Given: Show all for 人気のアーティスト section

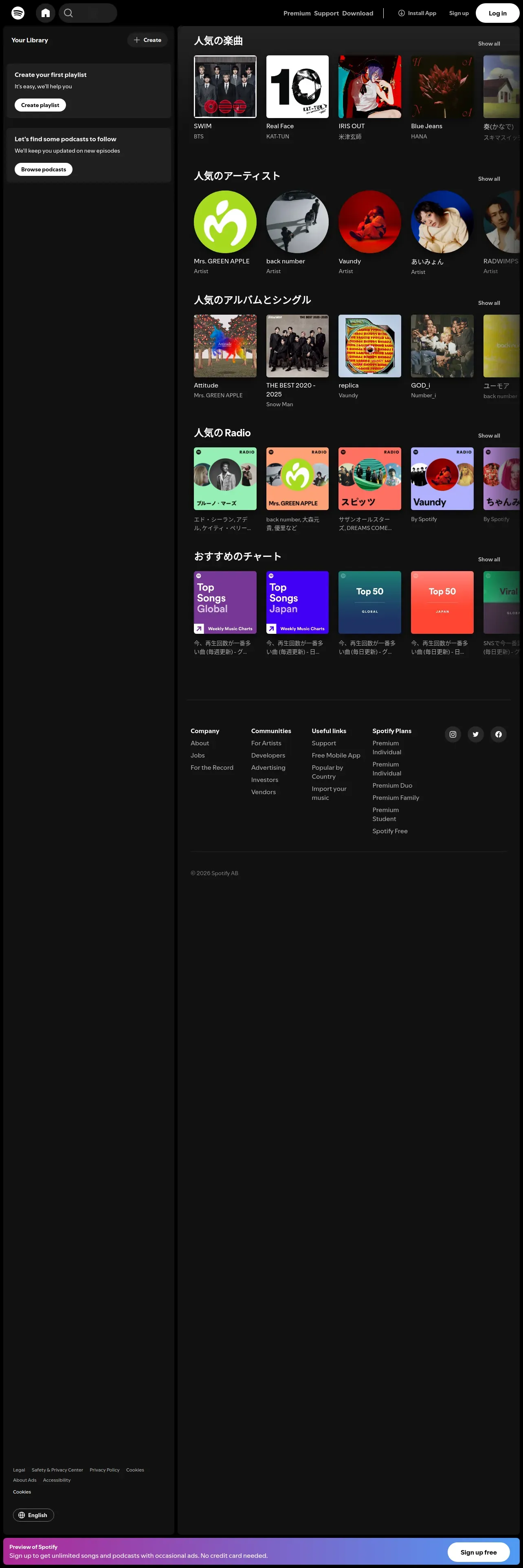Looking at the screenshot, I should [x=489, y=179].
